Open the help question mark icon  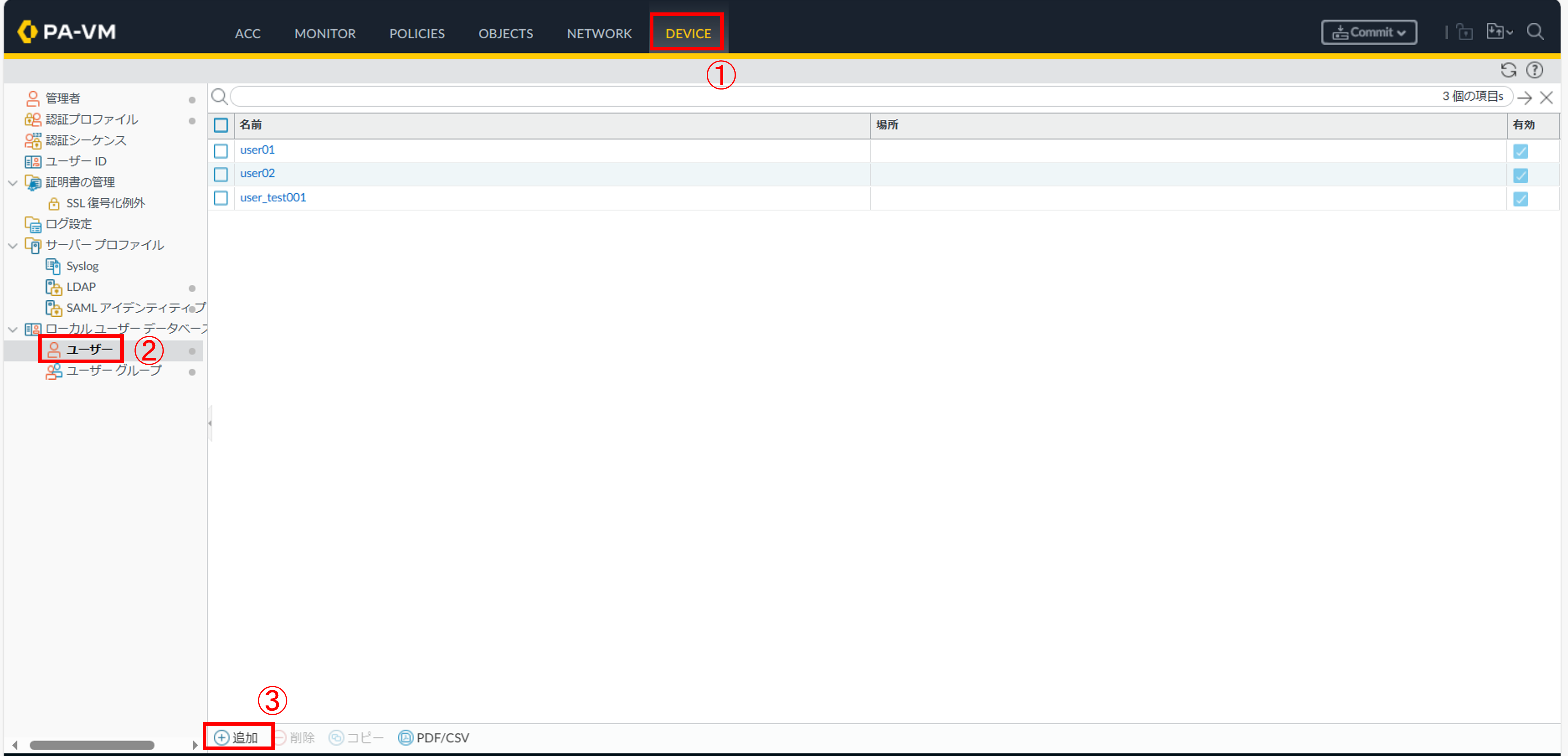click(x=1534, y=71)
